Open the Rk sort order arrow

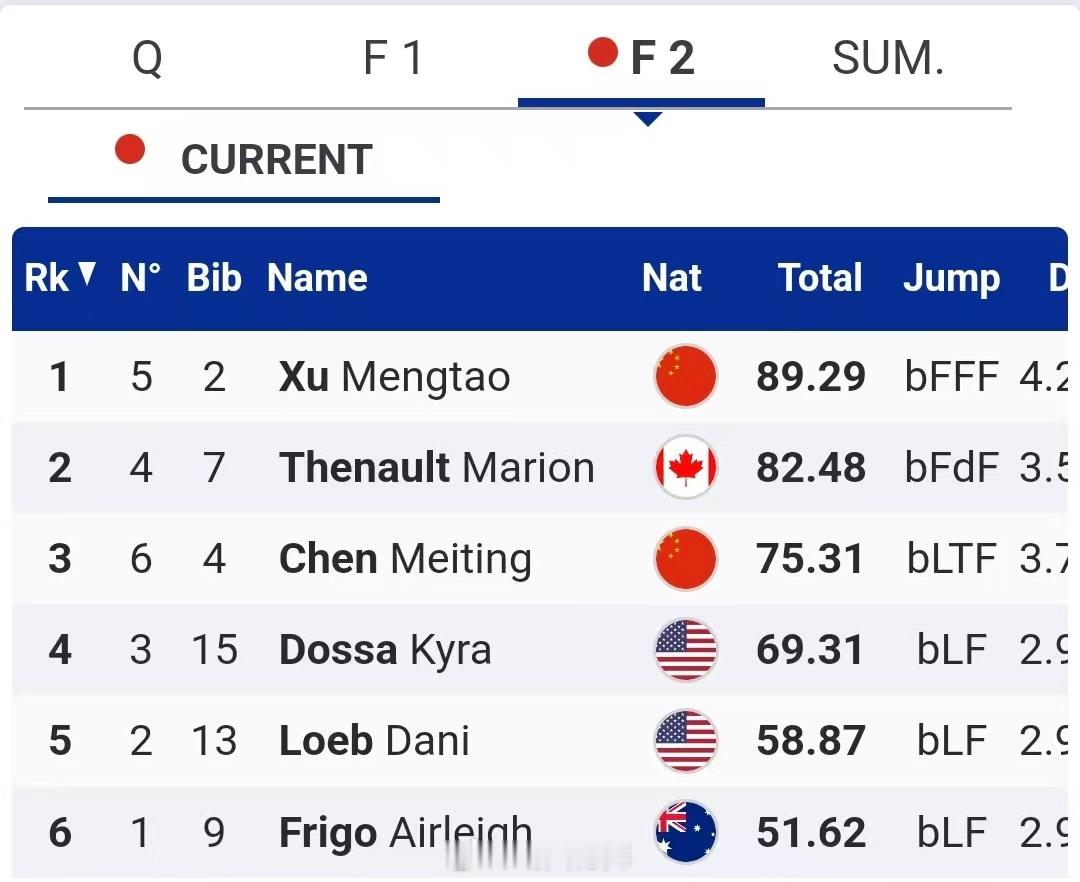[x=88, y=272]
